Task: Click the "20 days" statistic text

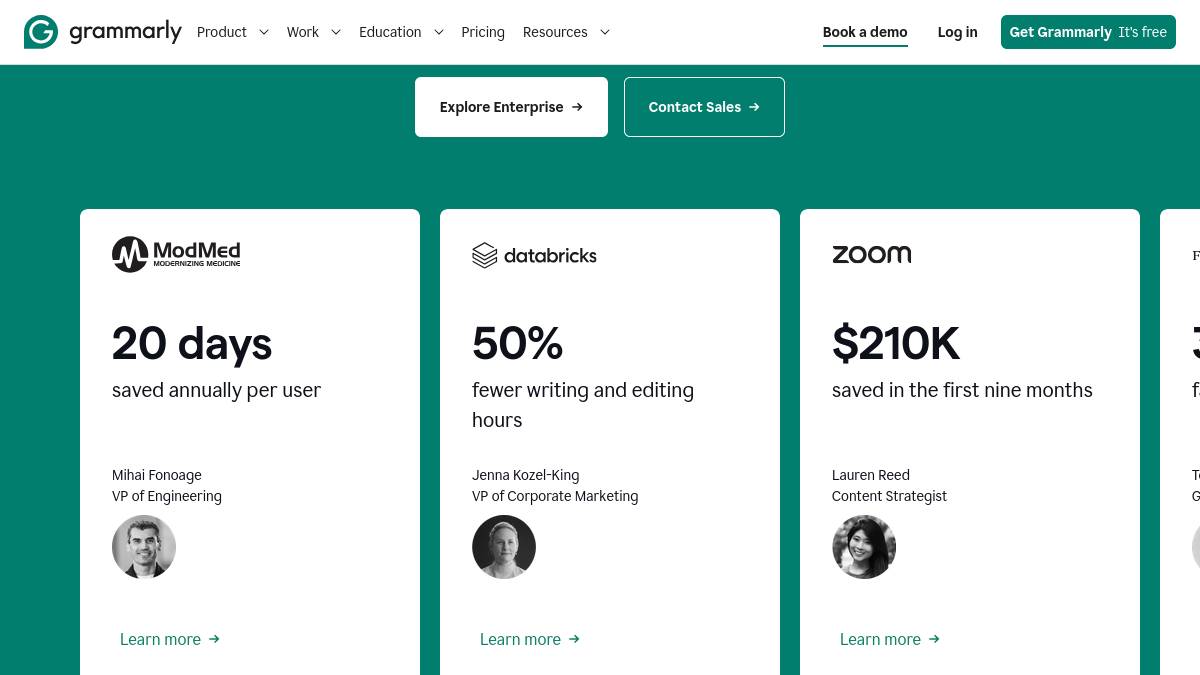Action: [192, 344]
